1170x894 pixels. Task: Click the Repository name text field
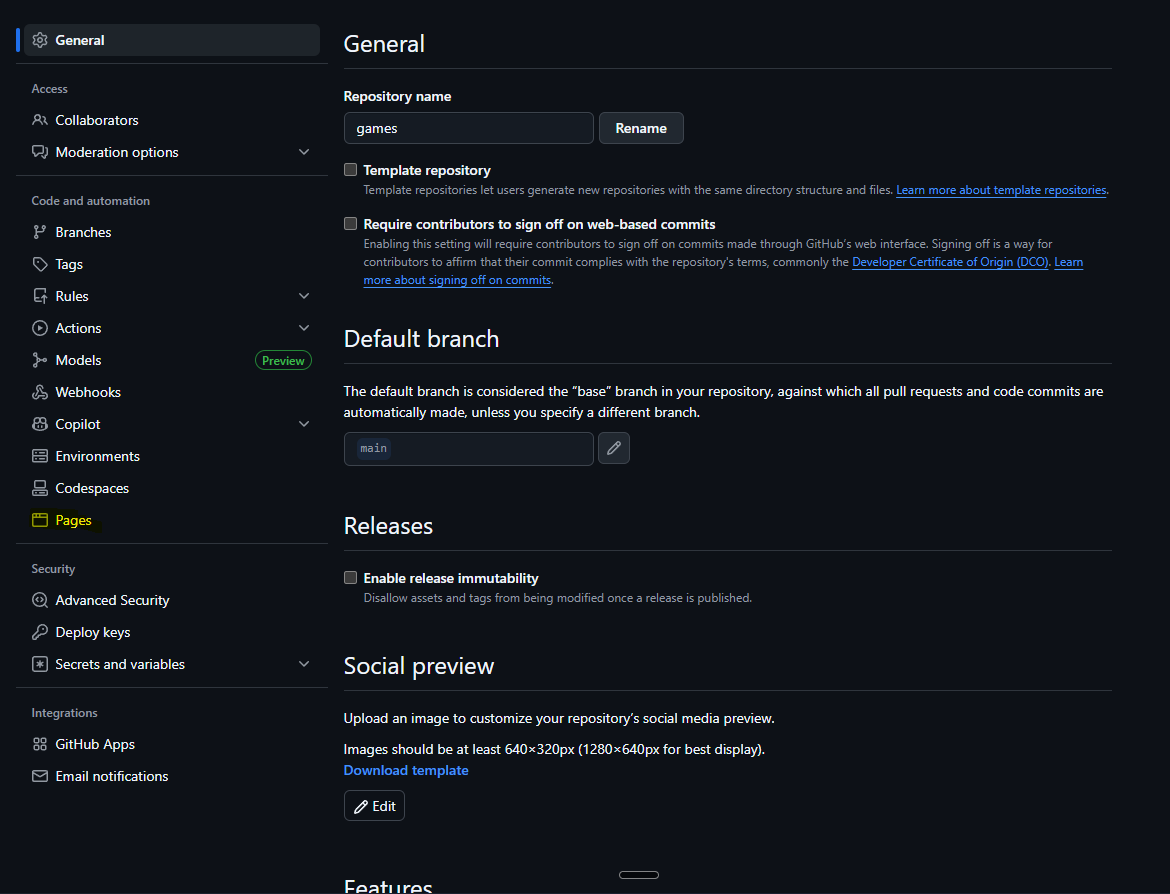[468, 128]
